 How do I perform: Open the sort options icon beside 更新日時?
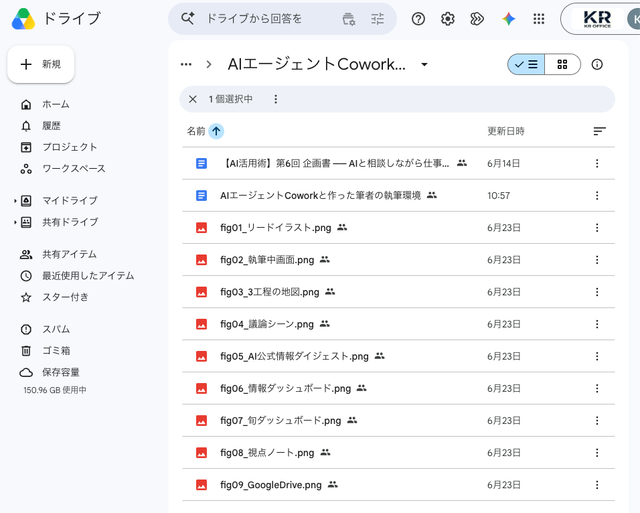(599, 131)
